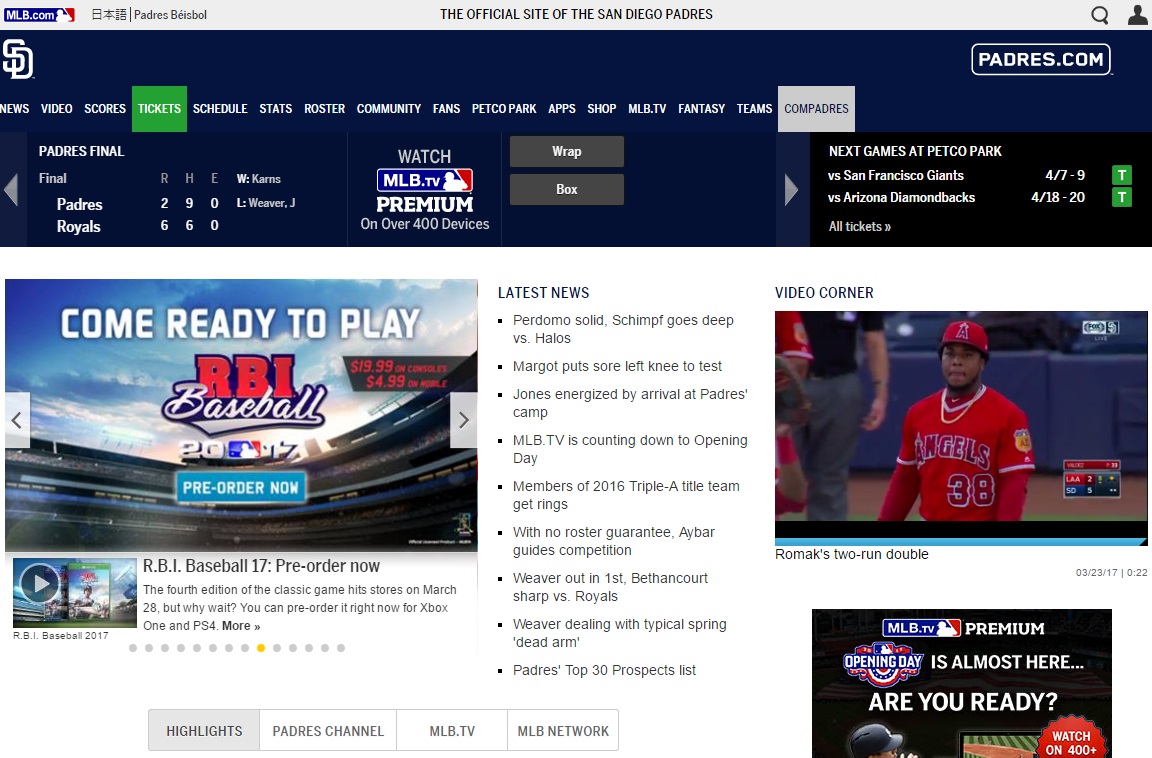
Task: Go to previous carousel slide arrow
Action: 17,420
